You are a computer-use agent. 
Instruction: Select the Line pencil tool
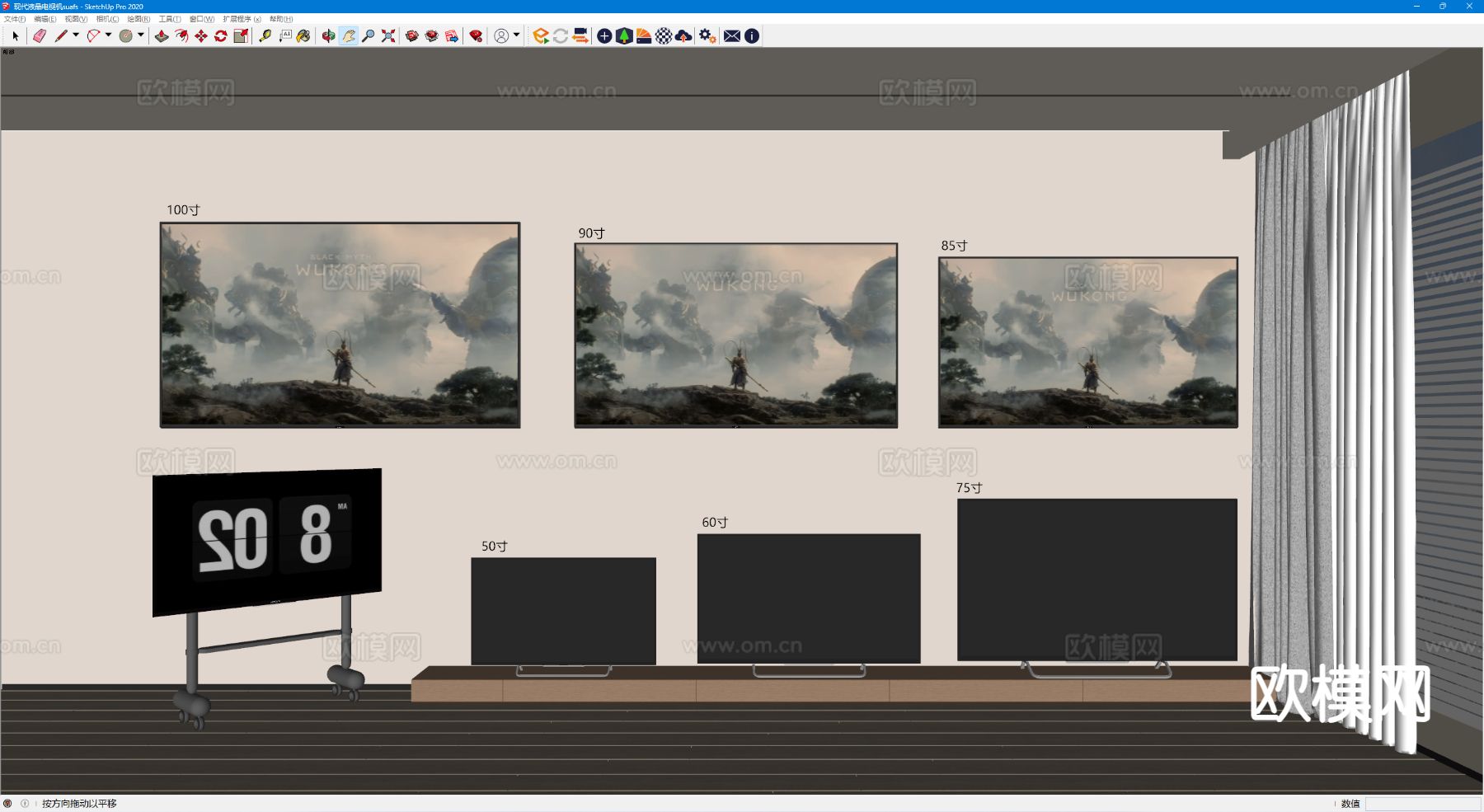[x=61, y=35]
